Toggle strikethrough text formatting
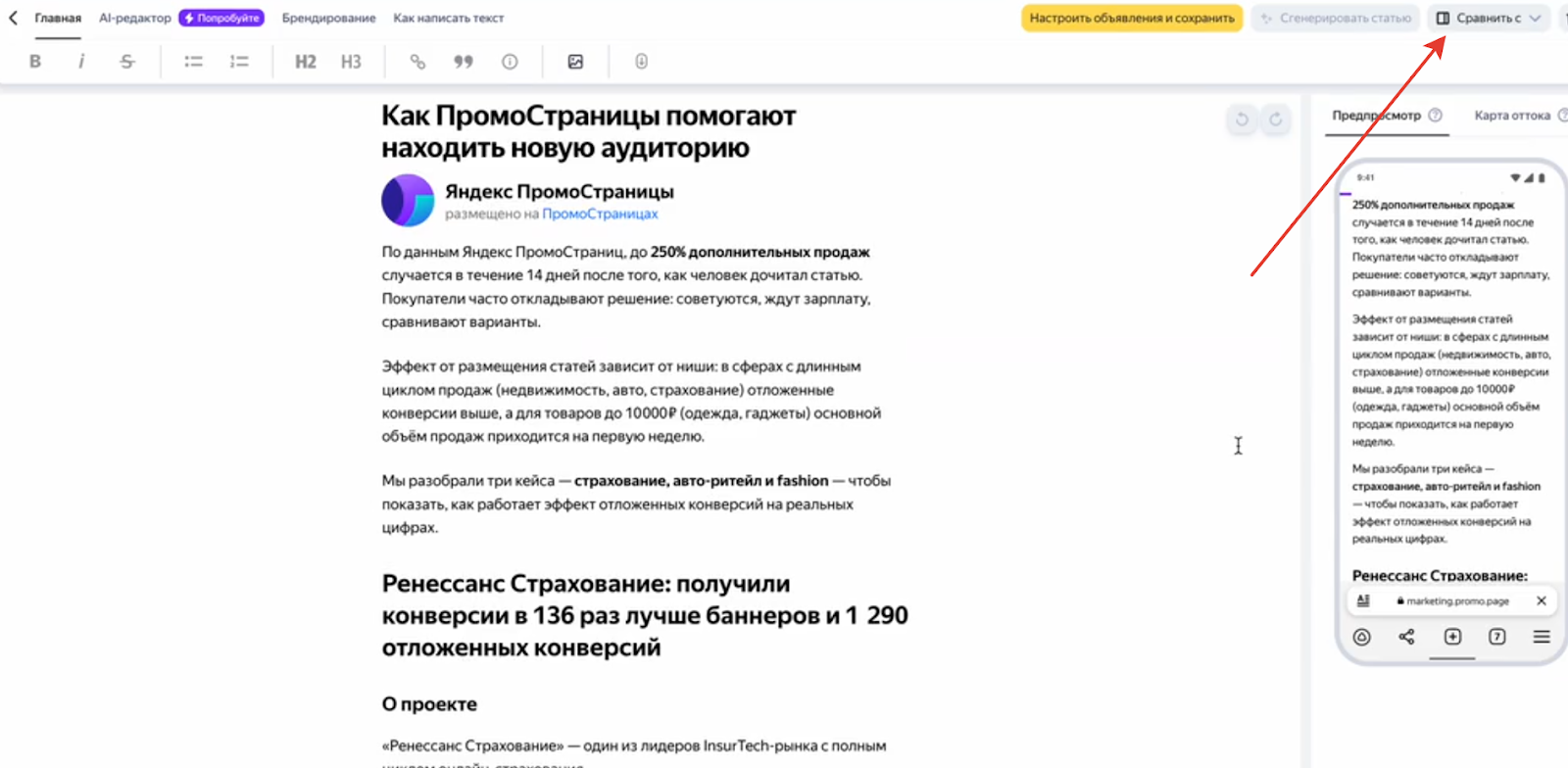 (x=127, y=62)
